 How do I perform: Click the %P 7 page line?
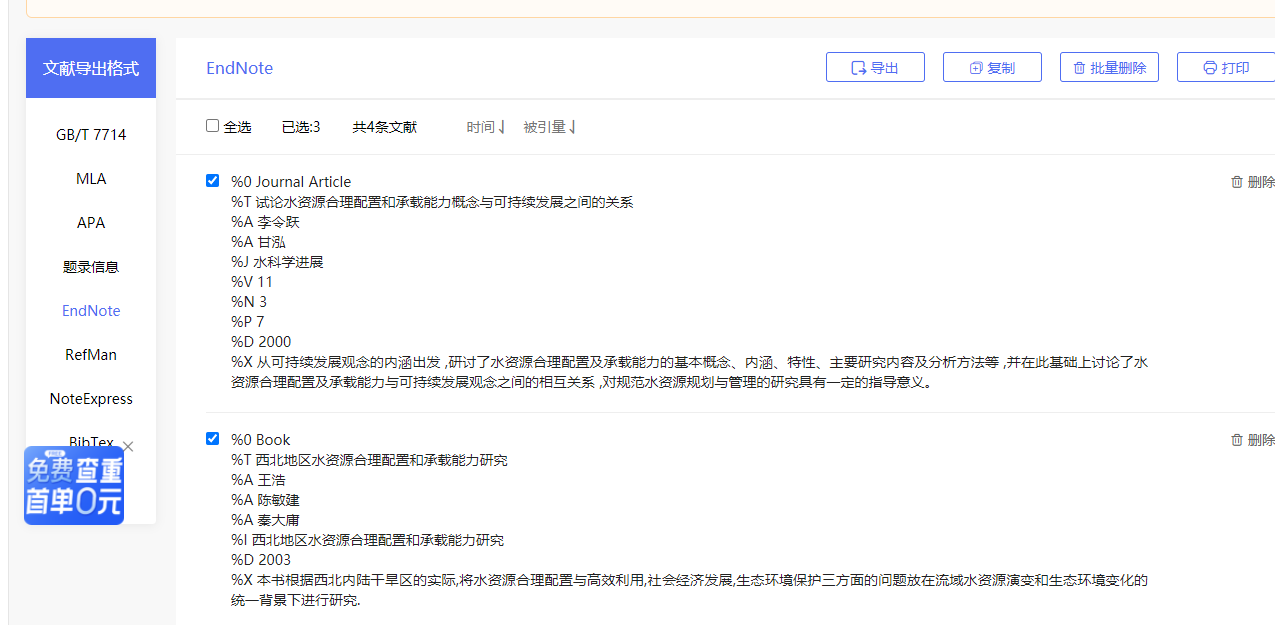[248, 322]
